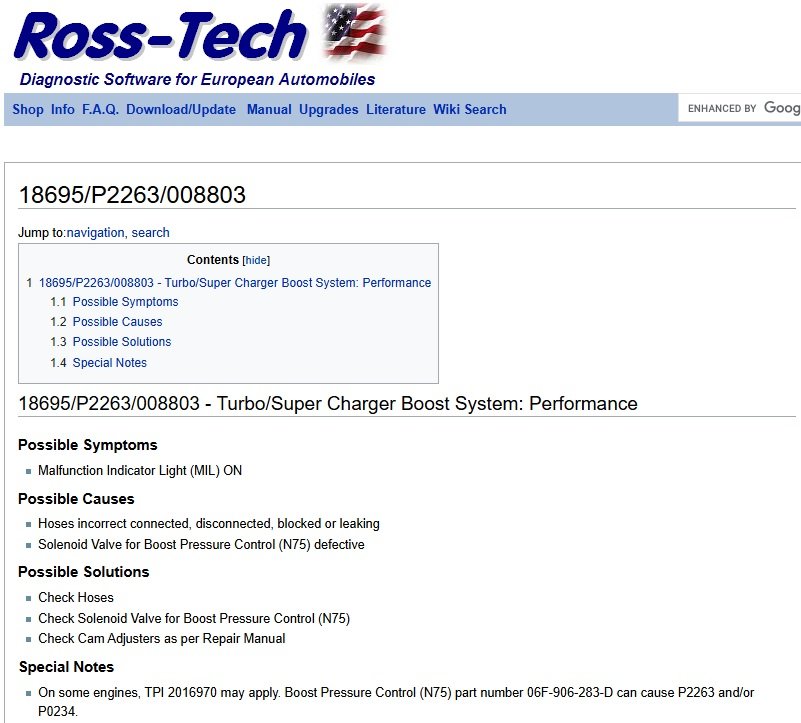The image size is (801, 723).
Task: Open Upgrades from the navigation bar
Action: (x=328, y=110)
